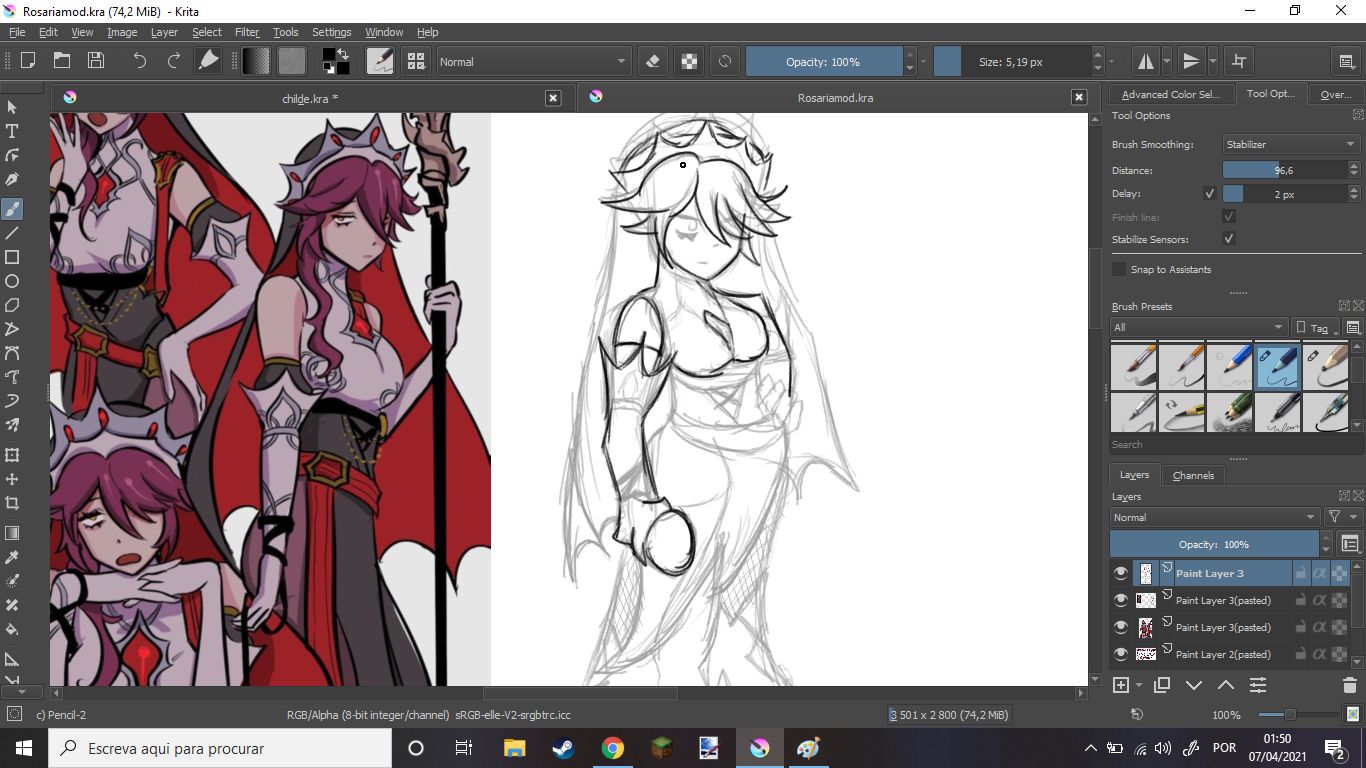This screenshot has height=768, width=1366.
Task: Adjust the brush Opacity slider
Action: point(823,62)
